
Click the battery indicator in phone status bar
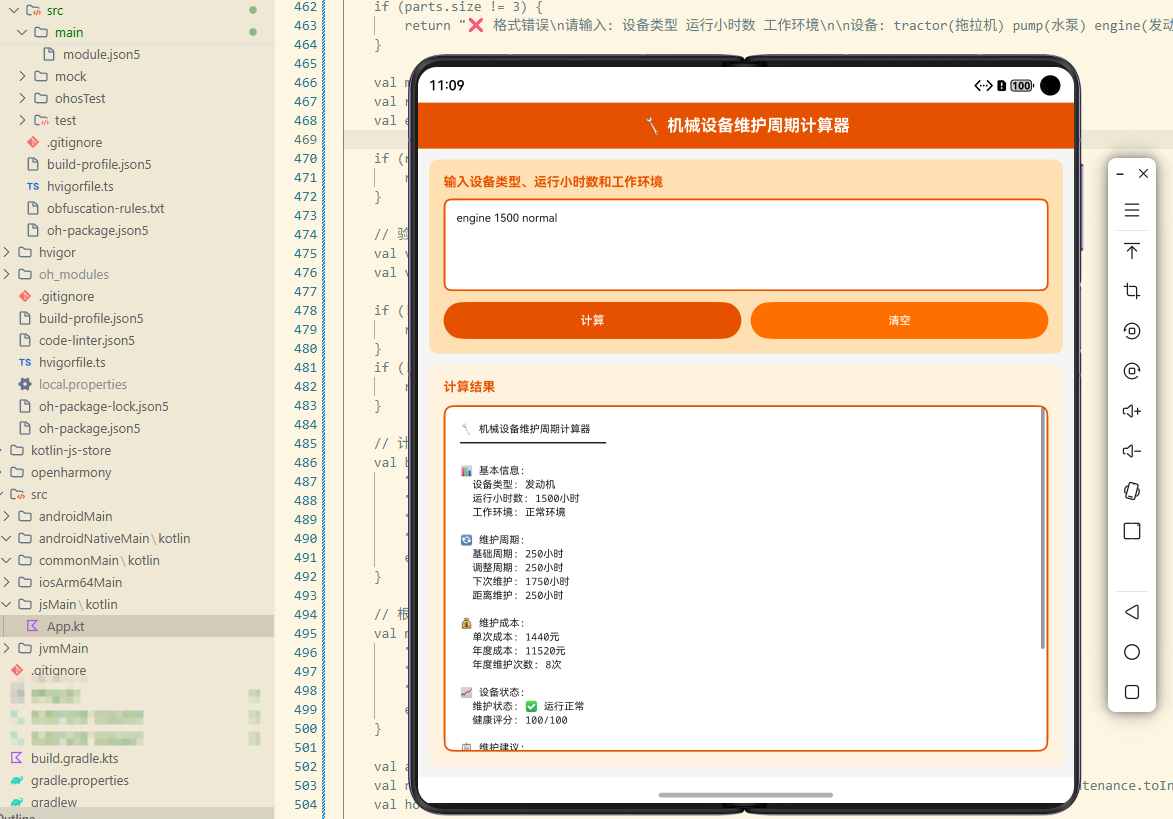tap(1021, 85)
